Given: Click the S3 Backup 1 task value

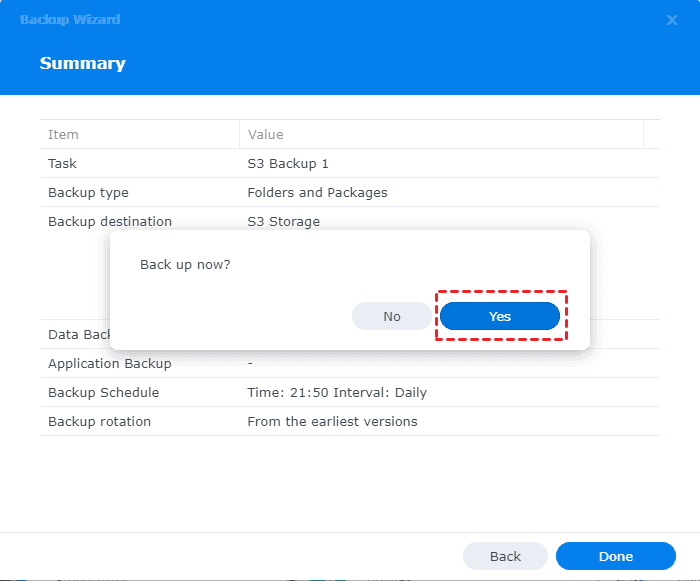Looking at the screenshot, I should 288,163.
